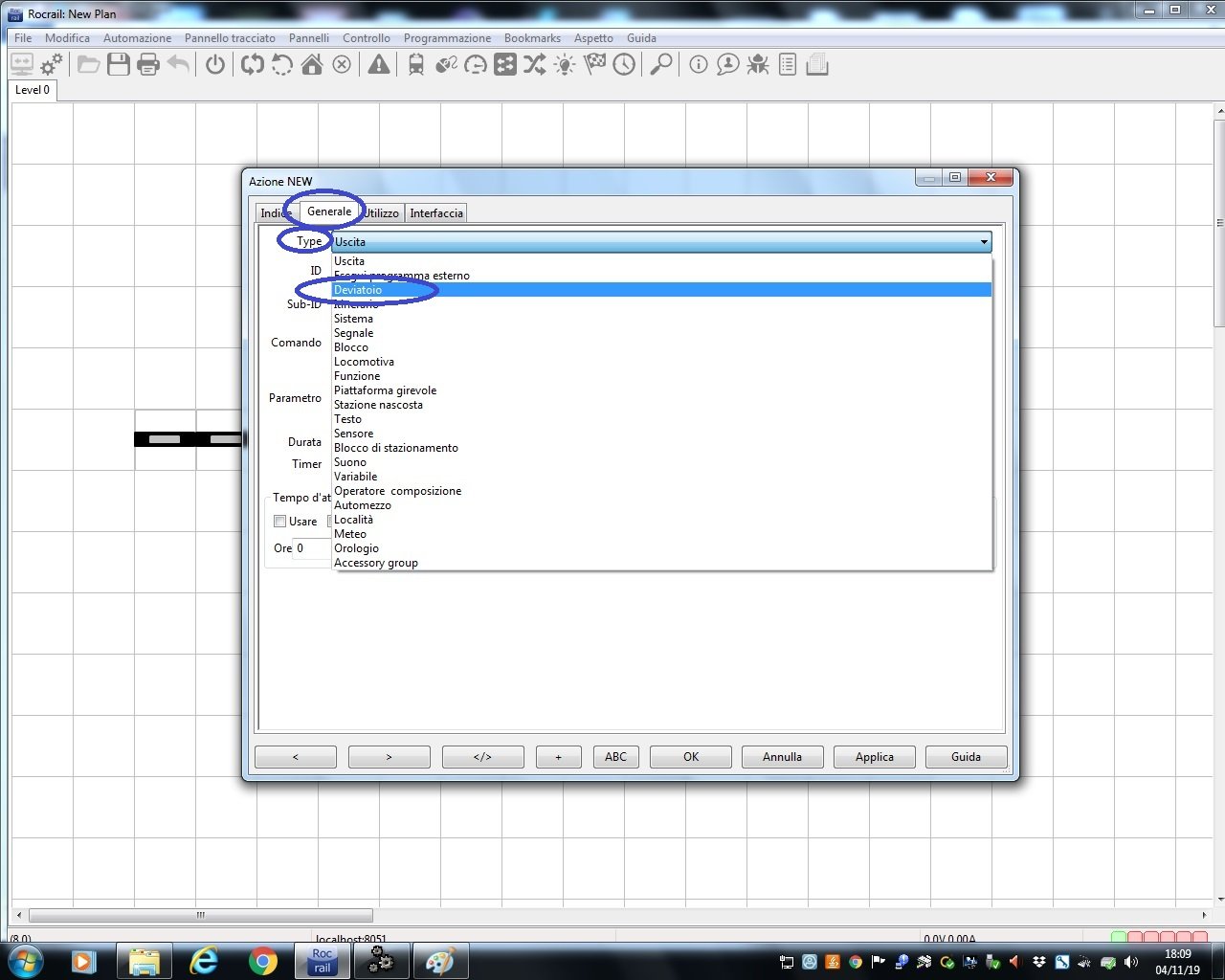Choose Segnale in the dropdown list
1225x980 pixels.
353,333
